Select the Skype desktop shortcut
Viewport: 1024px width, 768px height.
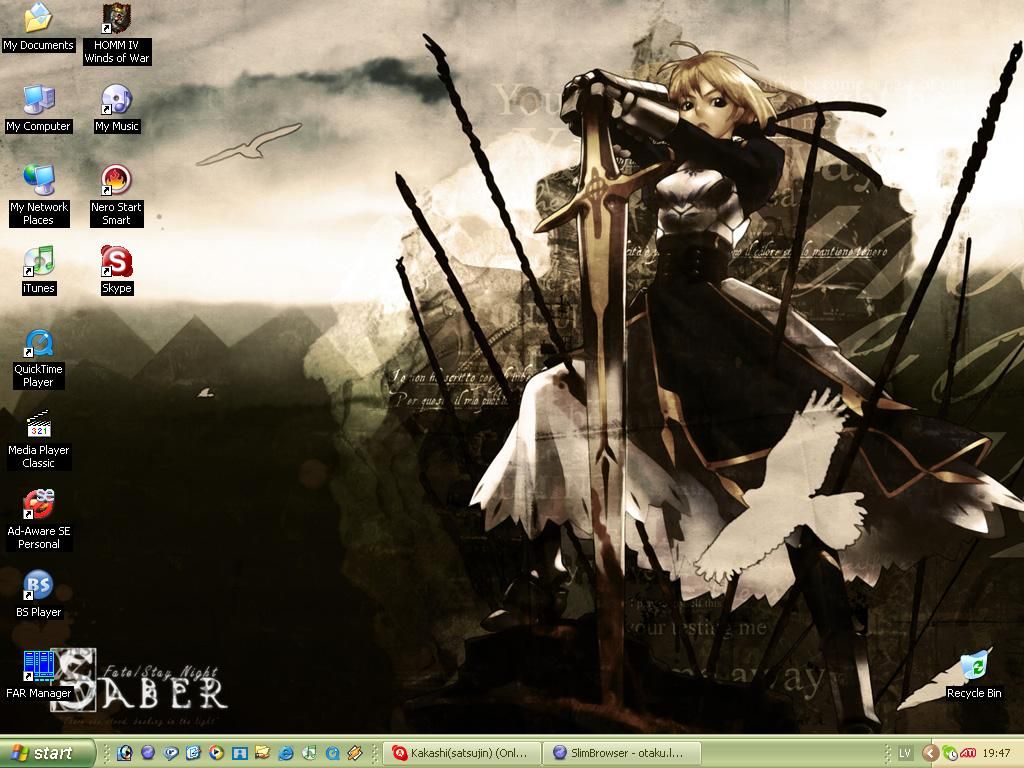117,270
